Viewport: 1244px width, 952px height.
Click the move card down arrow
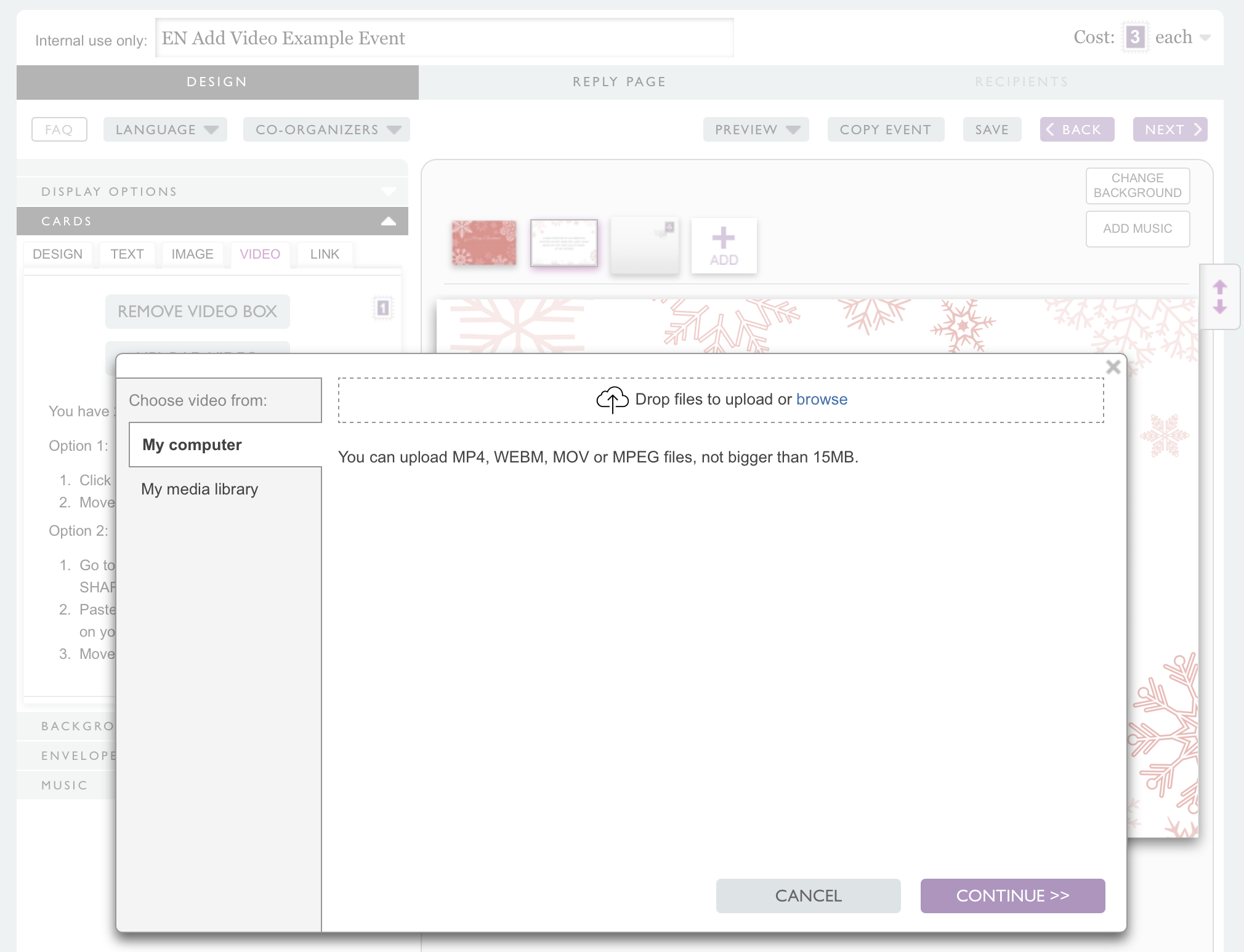[1219, 307]
